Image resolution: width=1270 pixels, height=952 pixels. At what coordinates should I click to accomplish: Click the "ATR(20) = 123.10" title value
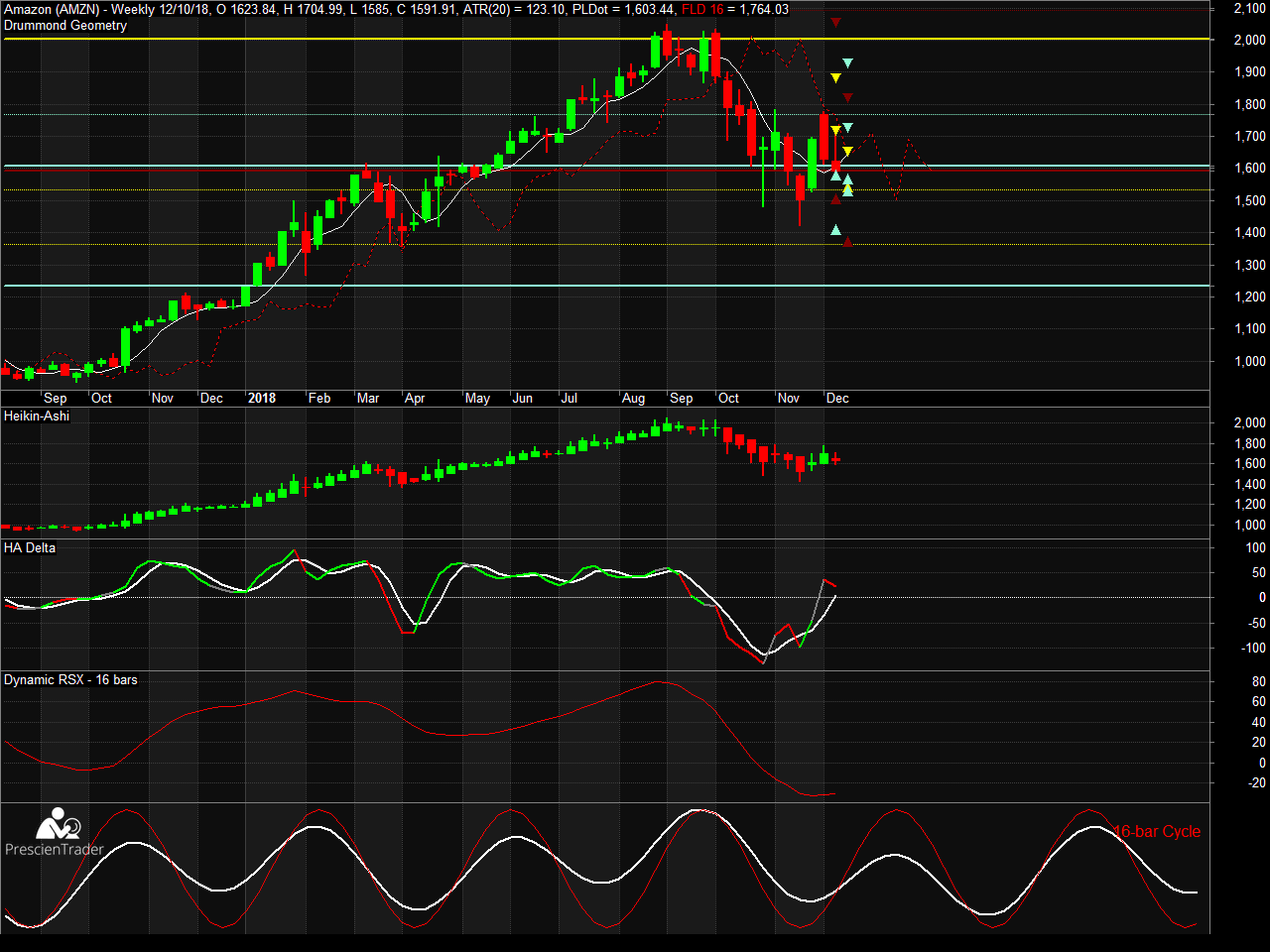pos(514,10)
